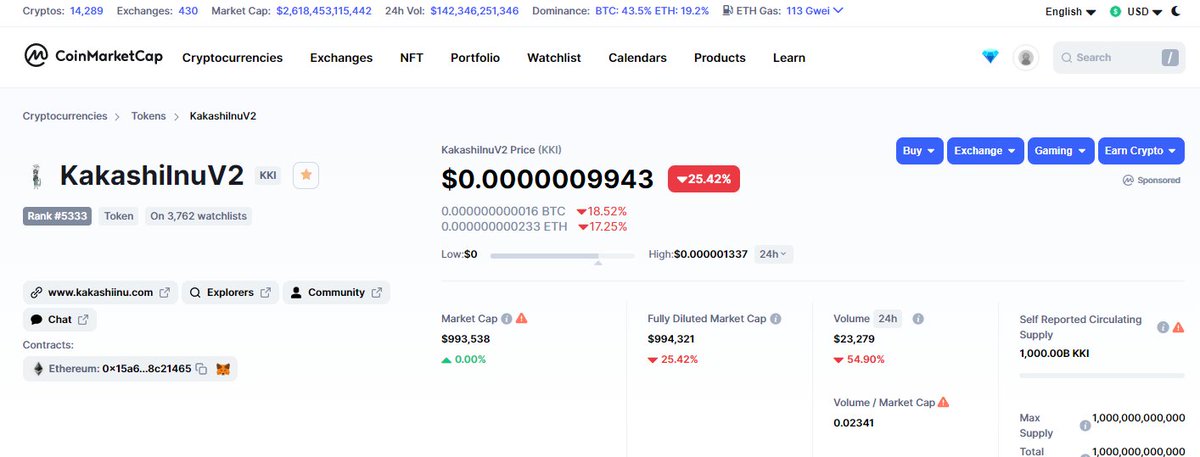Click Exchanges count 430 link
This screenshot has width=1200, height=457.
[187, 11]
